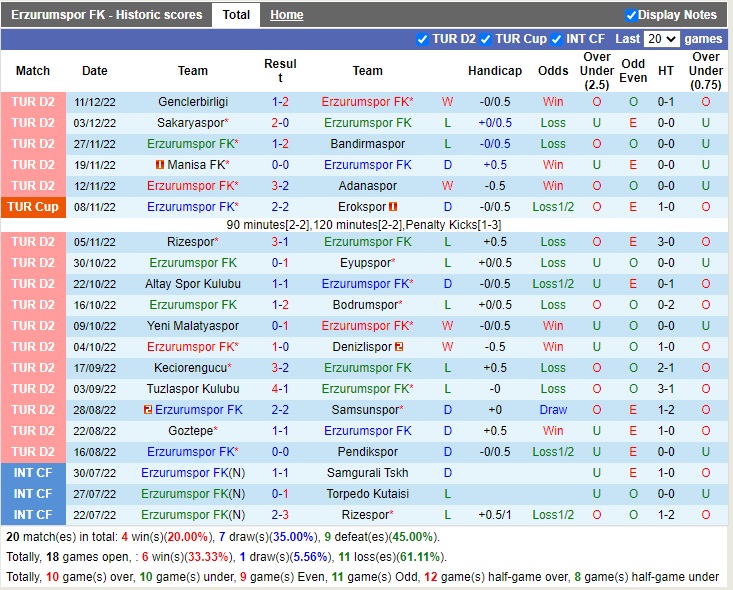Click the Torpedo Kutaisi team name
733x590 pixels.
click(367, 494)
